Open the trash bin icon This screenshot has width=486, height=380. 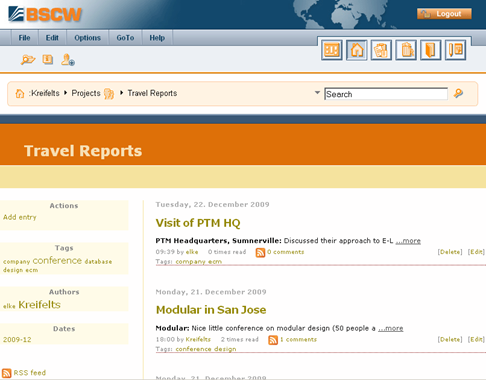tap(406, 50)
